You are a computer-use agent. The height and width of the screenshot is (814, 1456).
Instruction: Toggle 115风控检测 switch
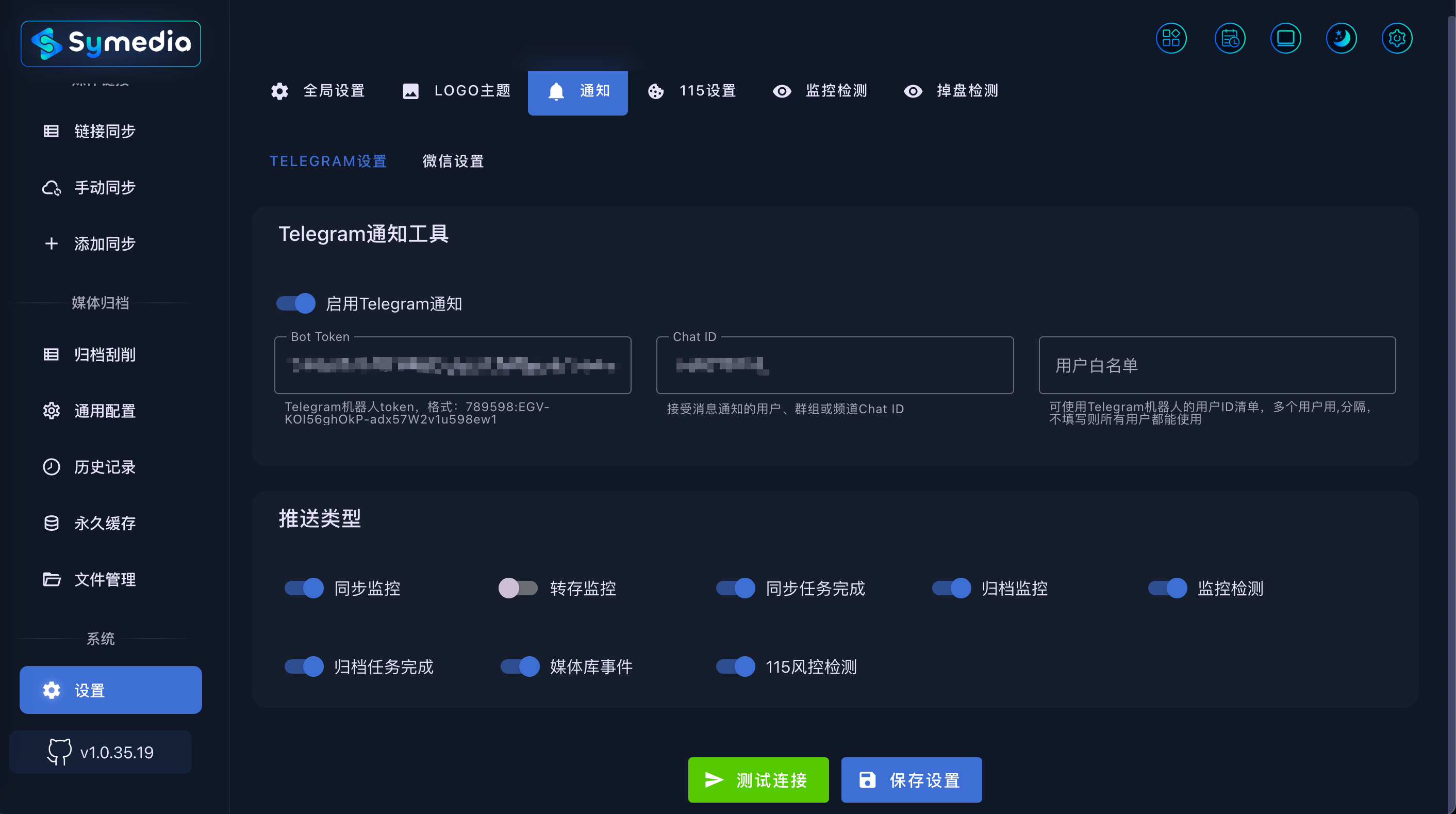[x=735, y=667]
